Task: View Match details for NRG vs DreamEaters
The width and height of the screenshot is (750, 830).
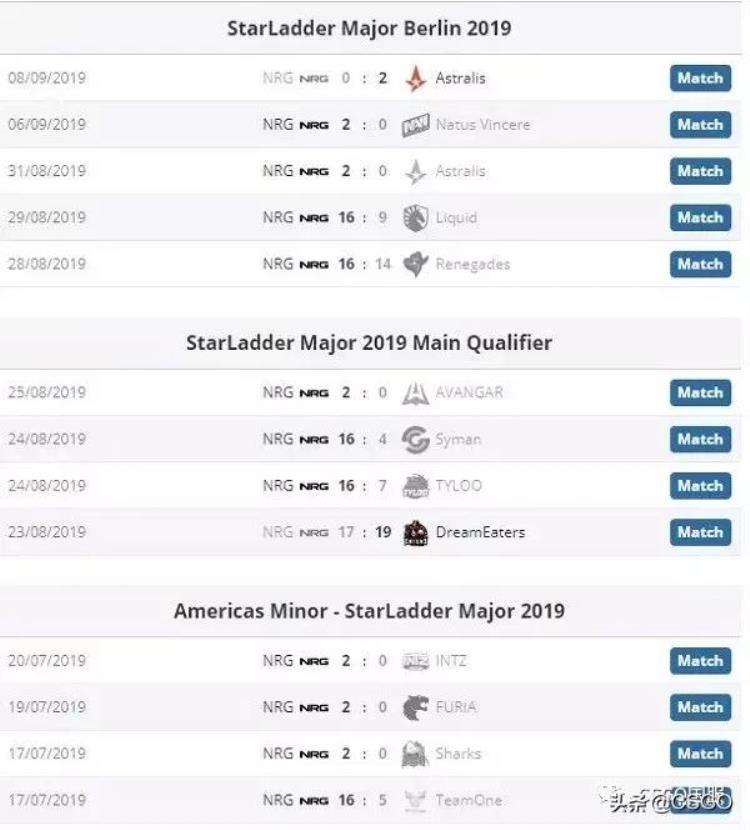Action: 700,533
